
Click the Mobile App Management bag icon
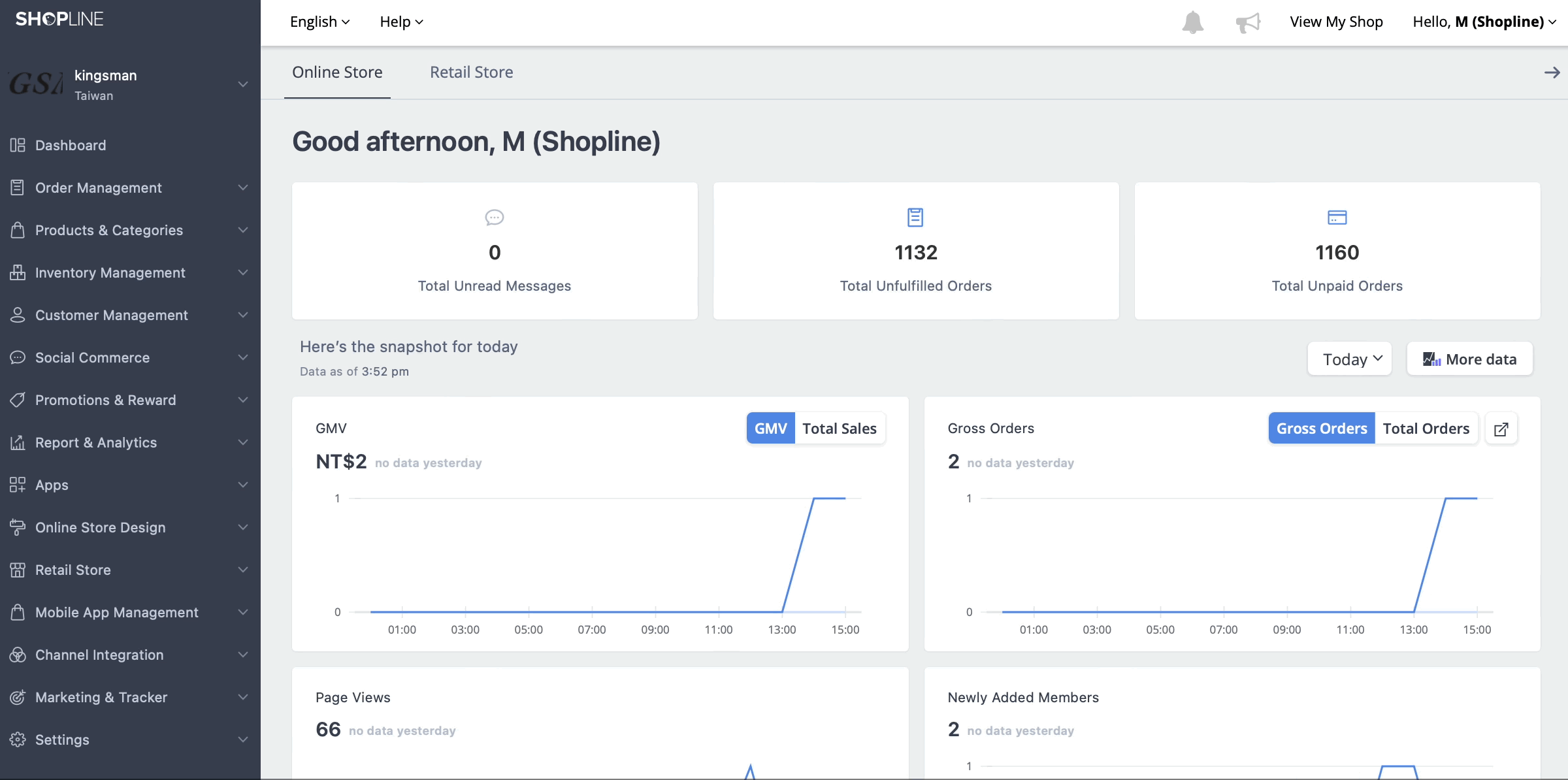point(18,612)
